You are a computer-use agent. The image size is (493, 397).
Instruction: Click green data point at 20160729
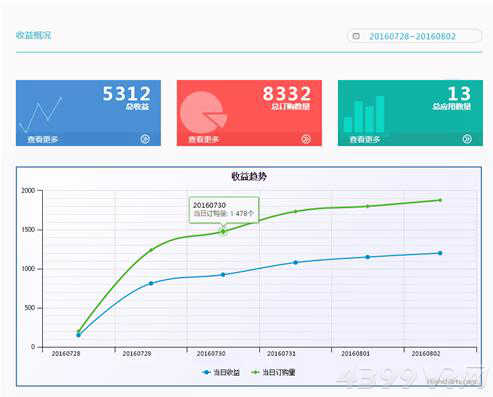click(151, 250)
